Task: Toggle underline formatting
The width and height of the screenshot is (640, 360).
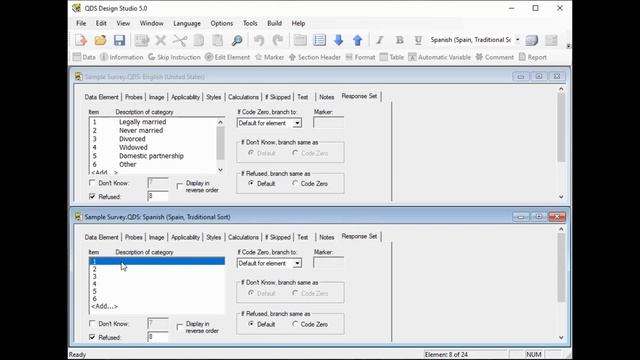Action: 418,40
